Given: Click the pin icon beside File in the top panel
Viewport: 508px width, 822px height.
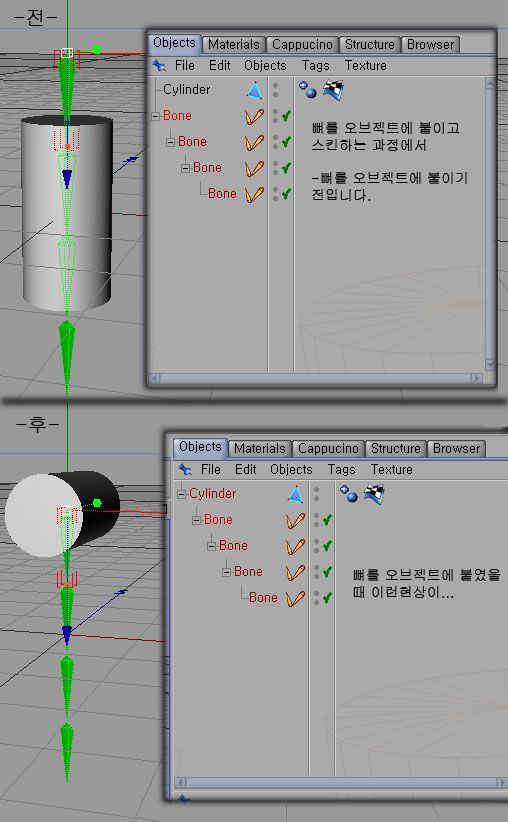Looking at the screenshot, I should click(x=159, y=66).
